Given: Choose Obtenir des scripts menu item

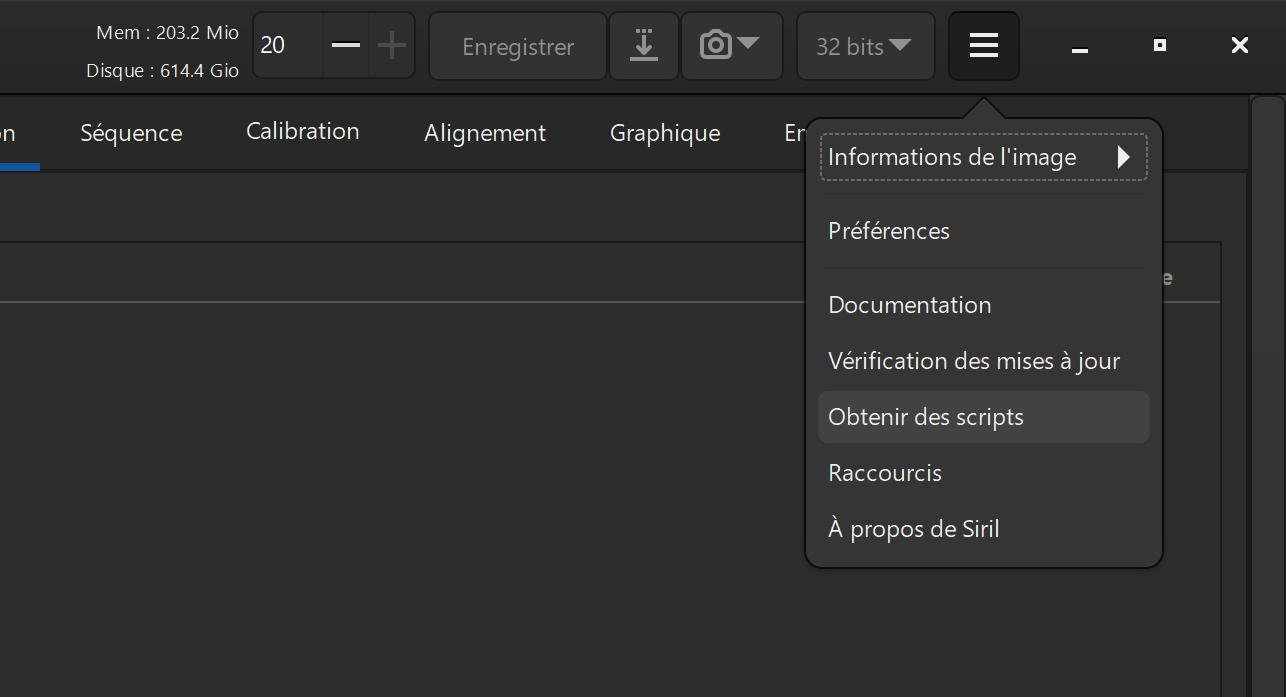Looking at the screenshot, I should pos(926,417).
